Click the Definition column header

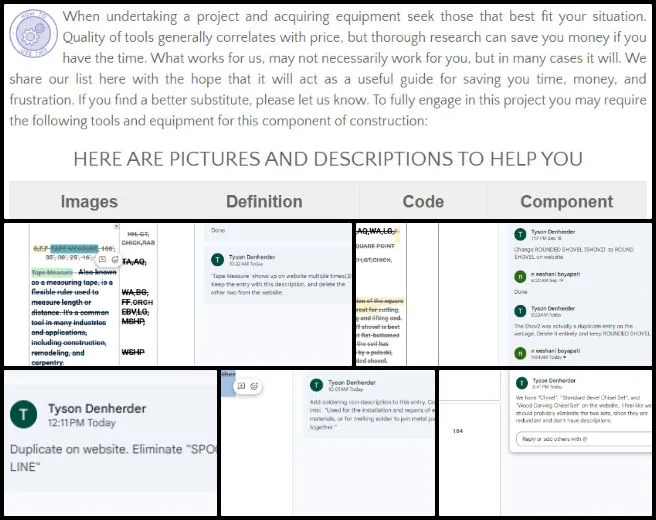click(264, 201)
